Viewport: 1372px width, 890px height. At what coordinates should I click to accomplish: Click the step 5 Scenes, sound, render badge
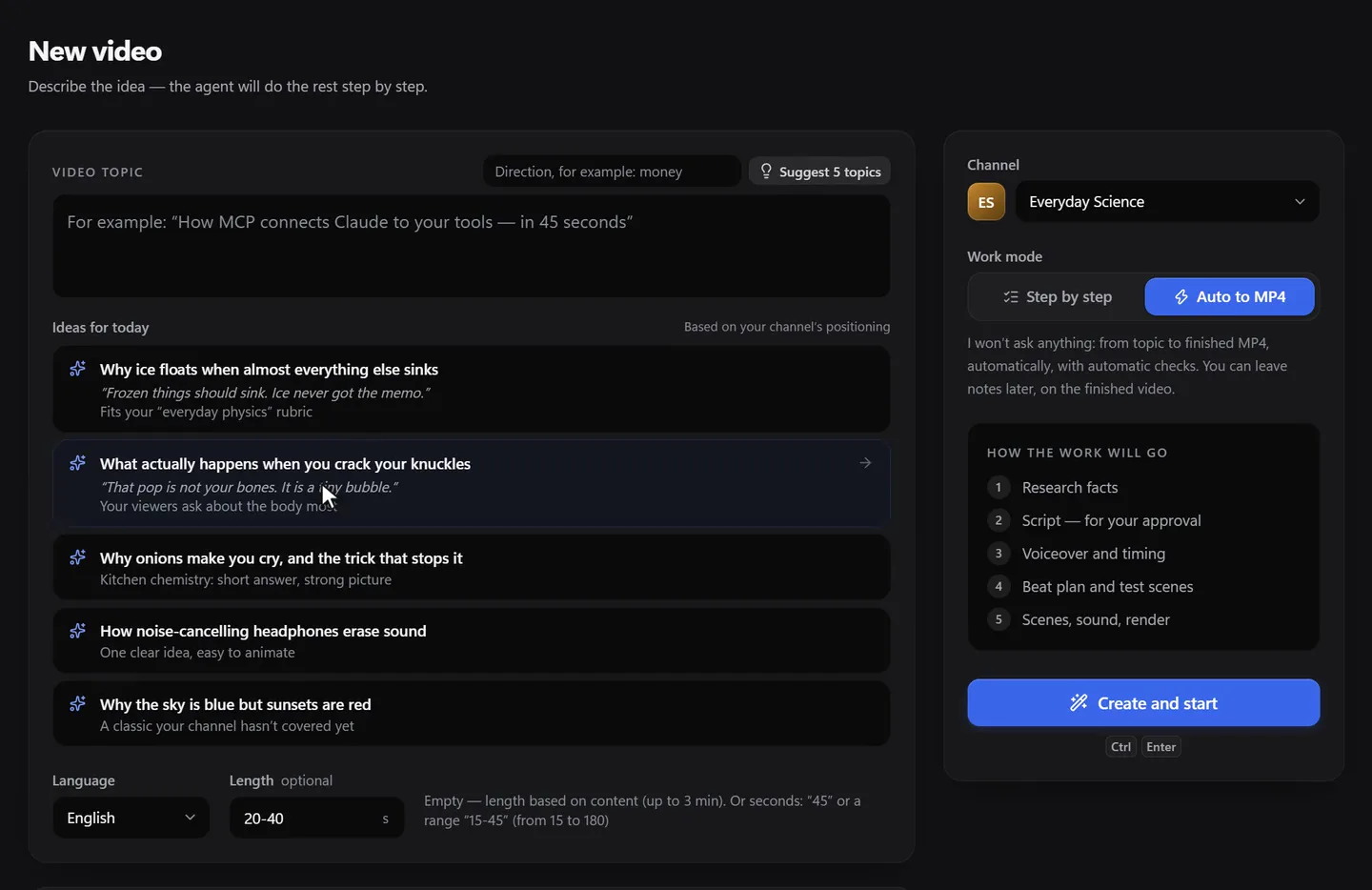pyautogui.click(x=999, y=619)
